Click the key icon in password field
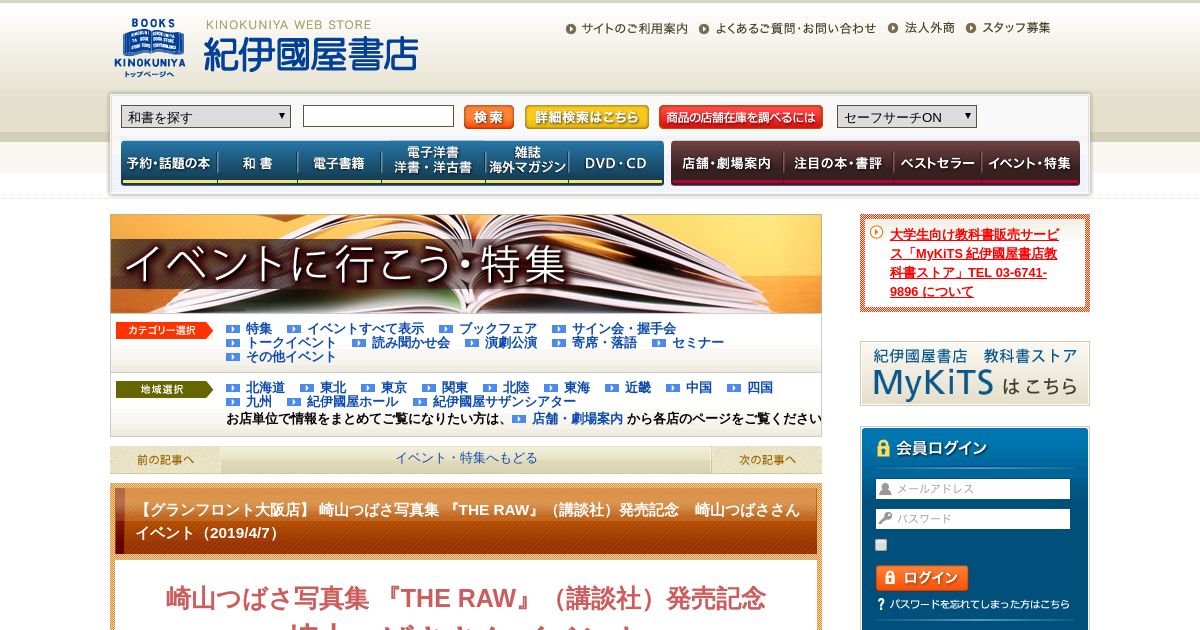1200x630 pixels. 885,519
